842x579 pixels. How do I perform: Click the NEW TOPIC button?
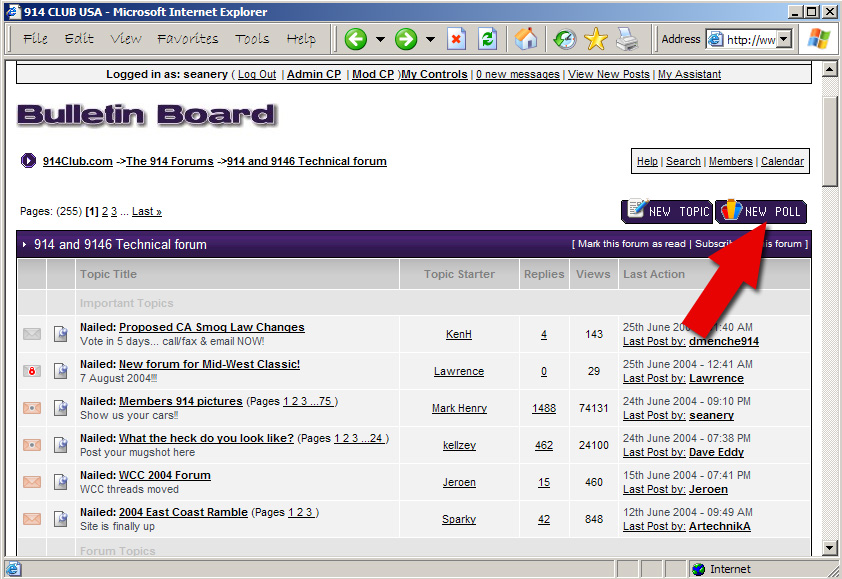tap(666, 211)
